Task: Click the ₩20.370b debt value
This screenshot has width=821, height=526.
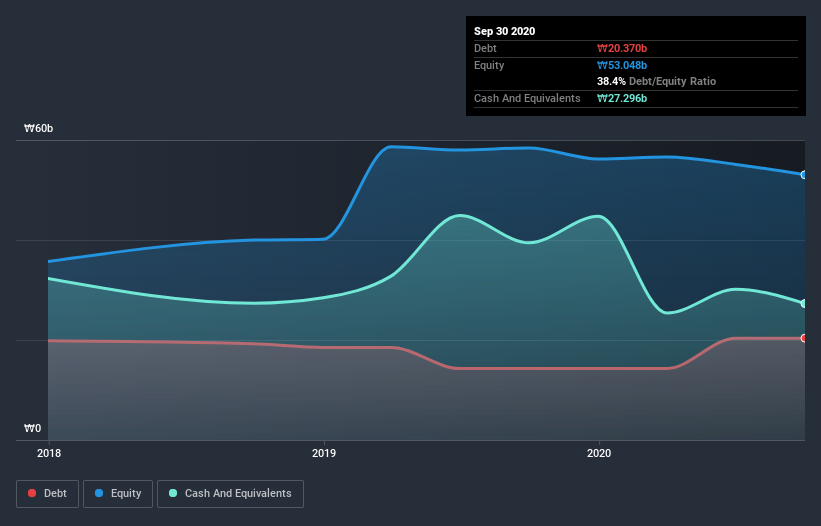Action: [622, 48]
